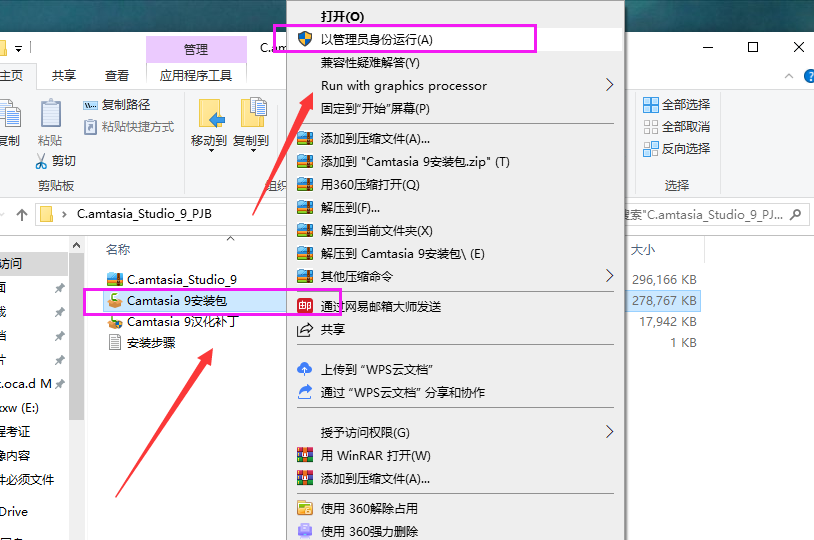Click the 296,166 KB size cell

(x=664, y=280)
